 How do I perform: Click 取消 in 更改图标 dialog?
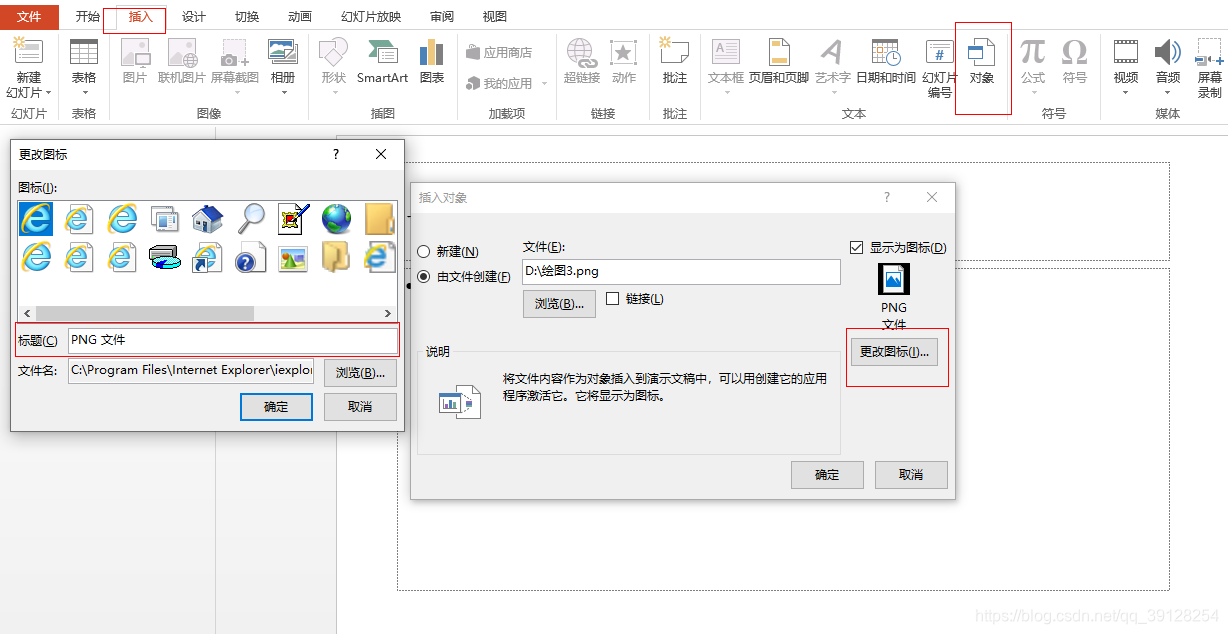click(x=360, y=407)
